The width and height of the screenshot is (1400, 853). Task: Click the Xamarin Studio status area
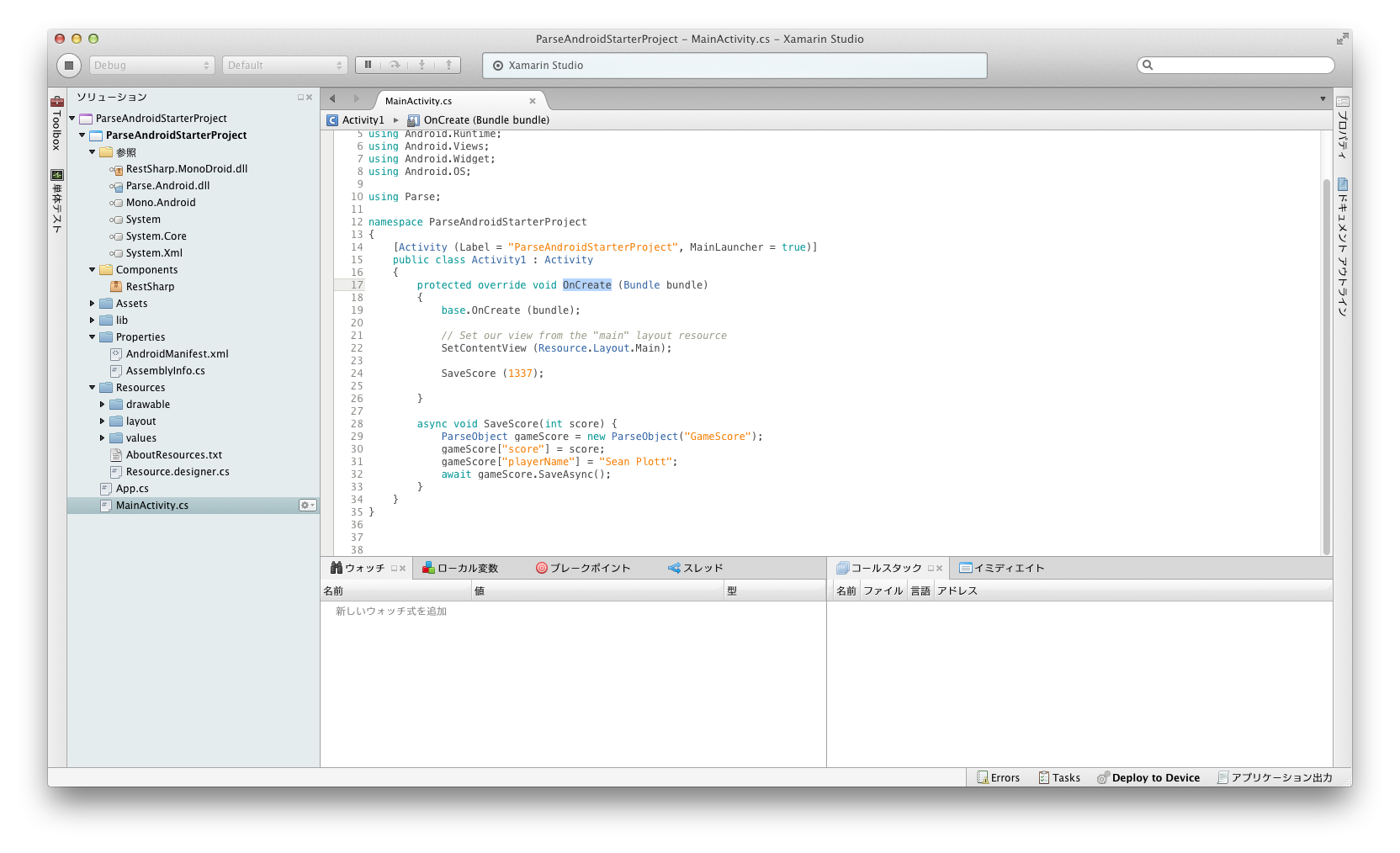click(x=734, y=66)
